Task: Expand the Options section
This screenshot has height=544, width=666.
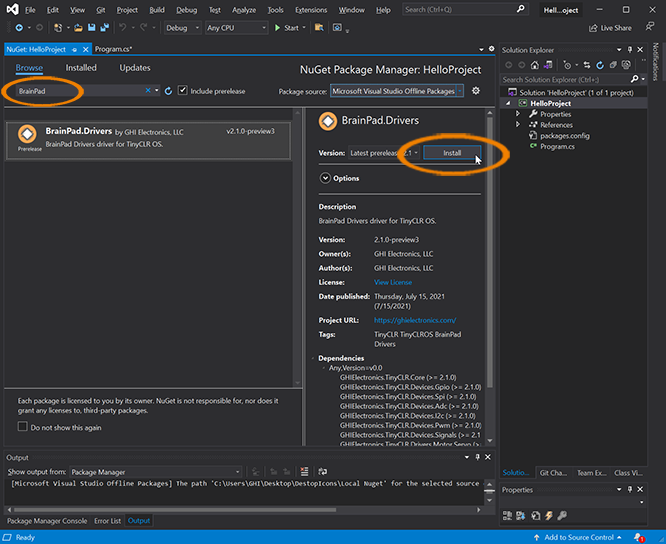Action: click(325, 178)
